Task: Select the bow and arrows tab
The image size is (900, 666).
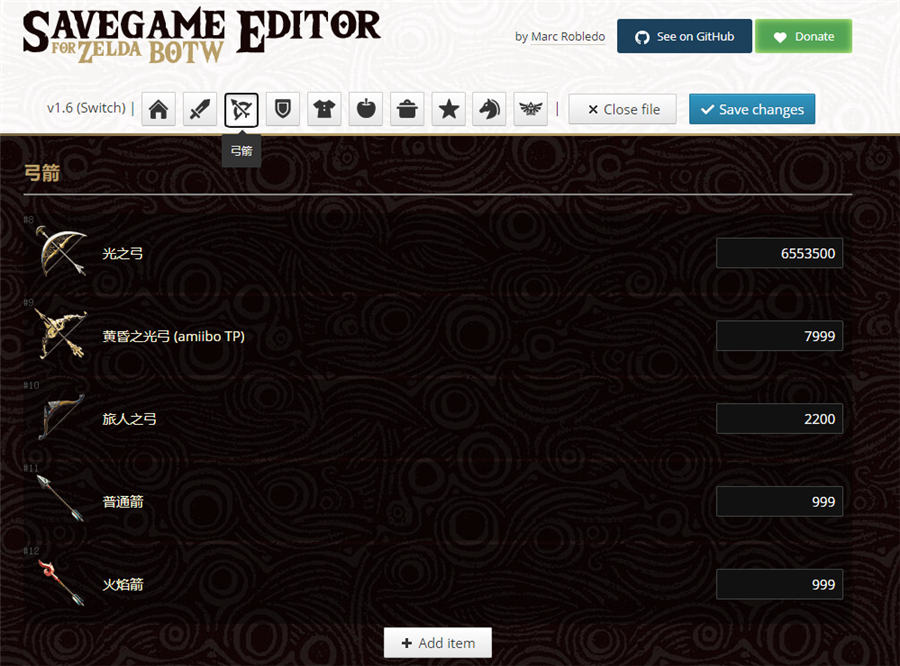Action: [241, 109]
